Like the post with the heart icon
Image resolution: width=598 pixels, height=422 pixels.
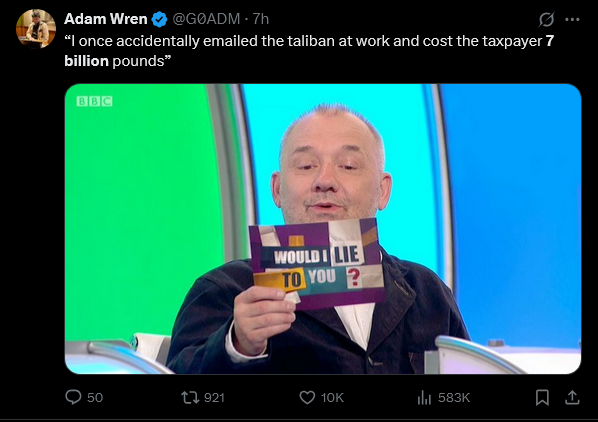307,398
